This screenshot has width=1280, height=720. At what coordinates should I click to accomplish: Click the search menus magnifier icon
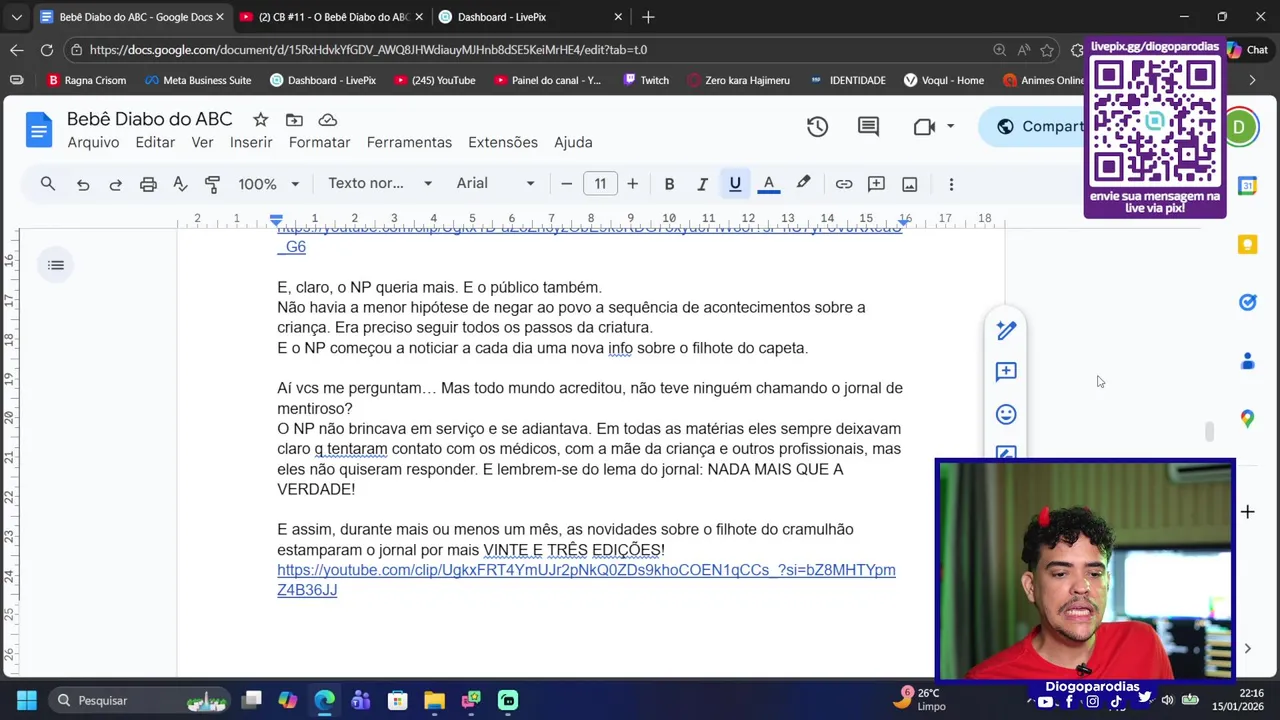point(47,184)
